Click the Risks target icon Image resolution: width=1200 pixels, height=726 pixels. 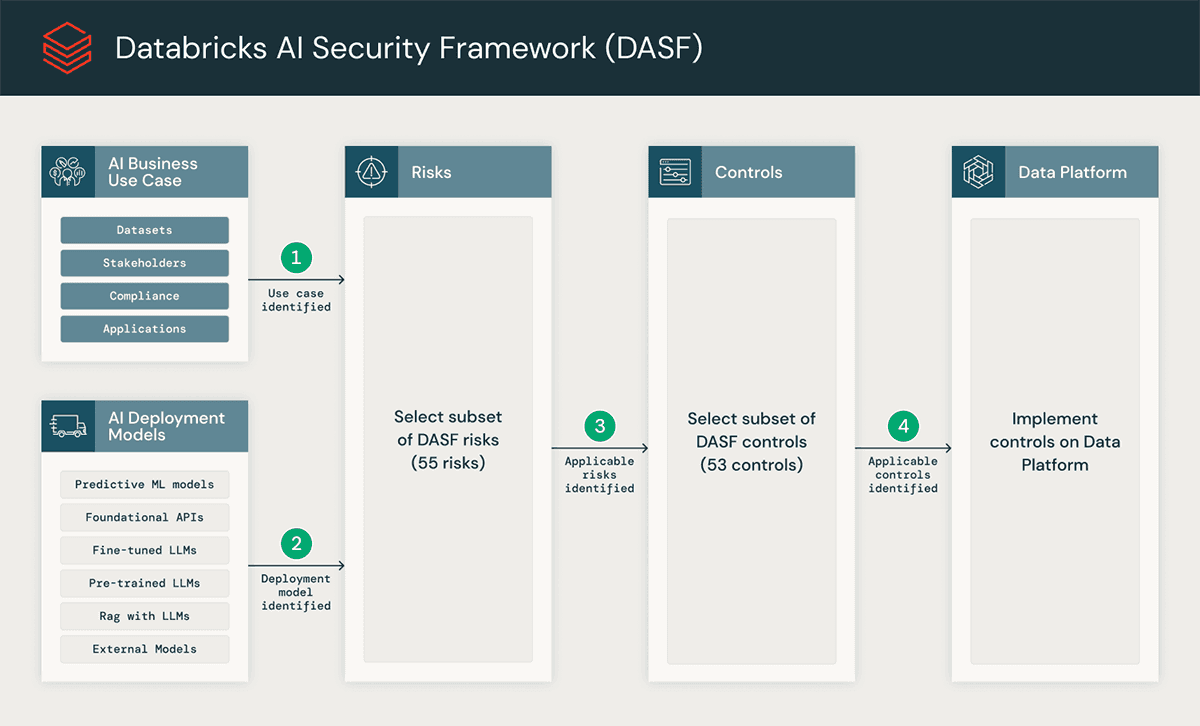371,171
